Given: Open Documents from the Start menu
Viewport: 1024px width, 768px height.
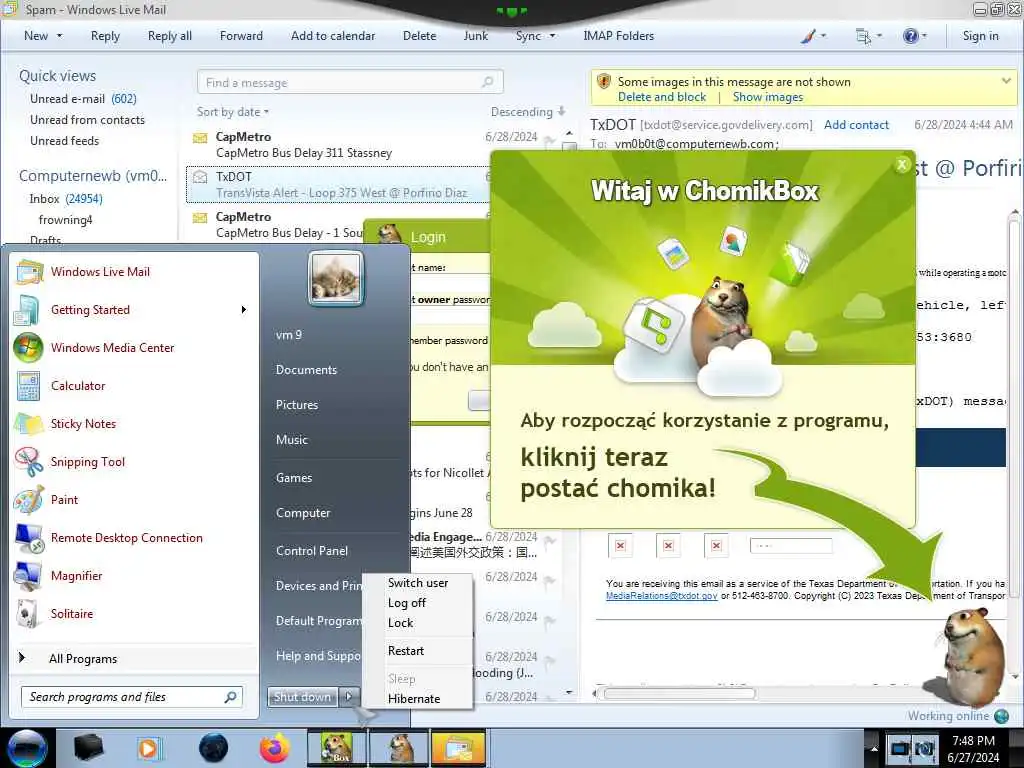Looking at the screenshot, I should tap(306, 370).
